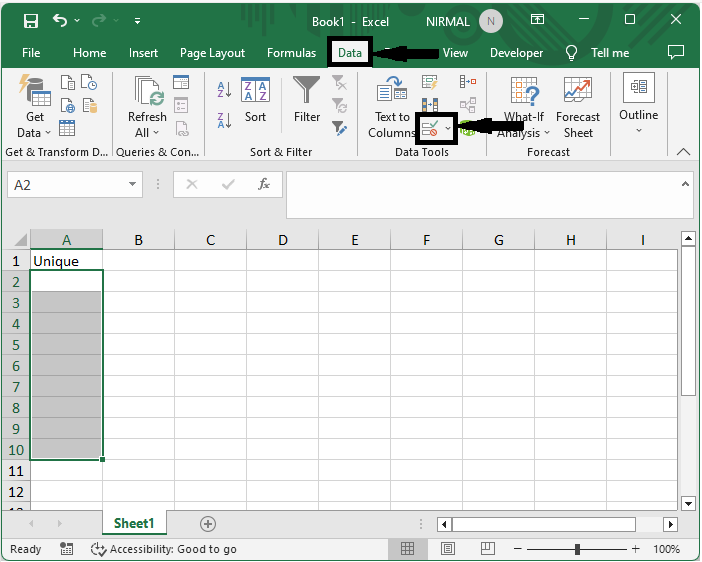The image size is (702, 562).
Task: Sort Z to A descending
Action: 224,120
